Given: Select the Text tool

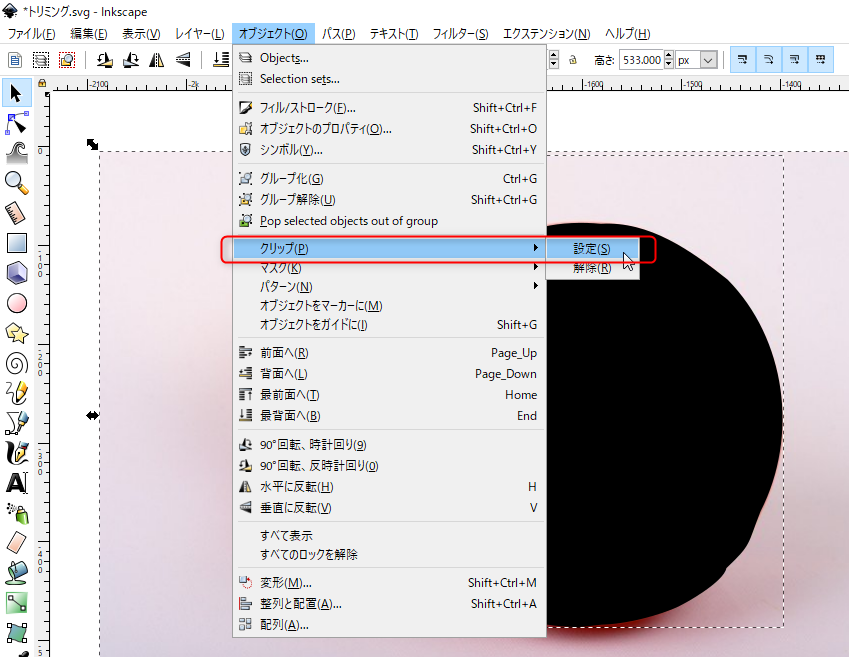Looking at the screenshot, I should [x=17, y=482].
